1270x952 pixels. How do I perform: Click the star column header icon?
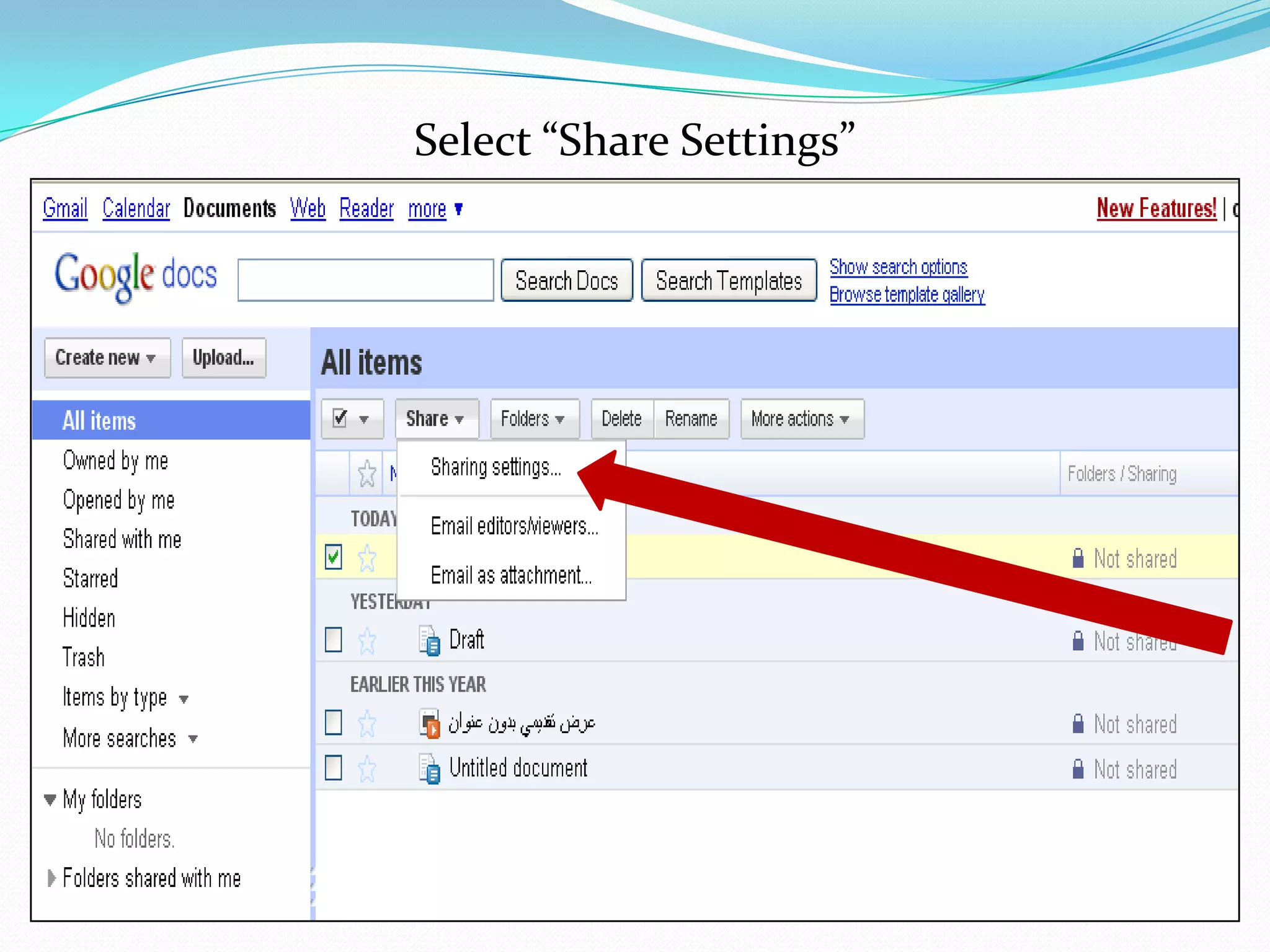pyautogui.click(x=367, y=474)
